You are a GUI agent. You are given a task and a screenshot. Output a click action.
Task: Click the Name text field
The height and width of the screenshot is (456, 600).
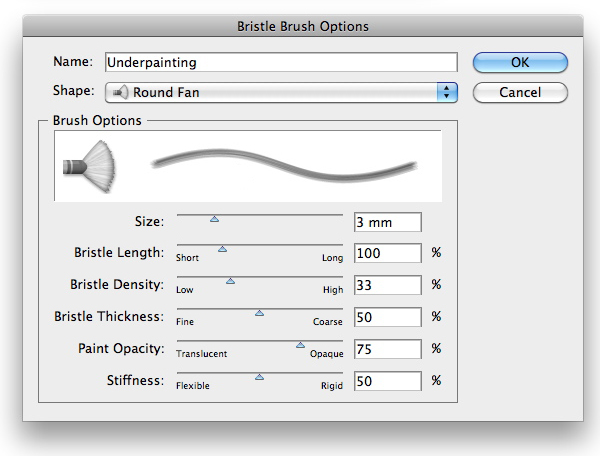tap(280, 62)
